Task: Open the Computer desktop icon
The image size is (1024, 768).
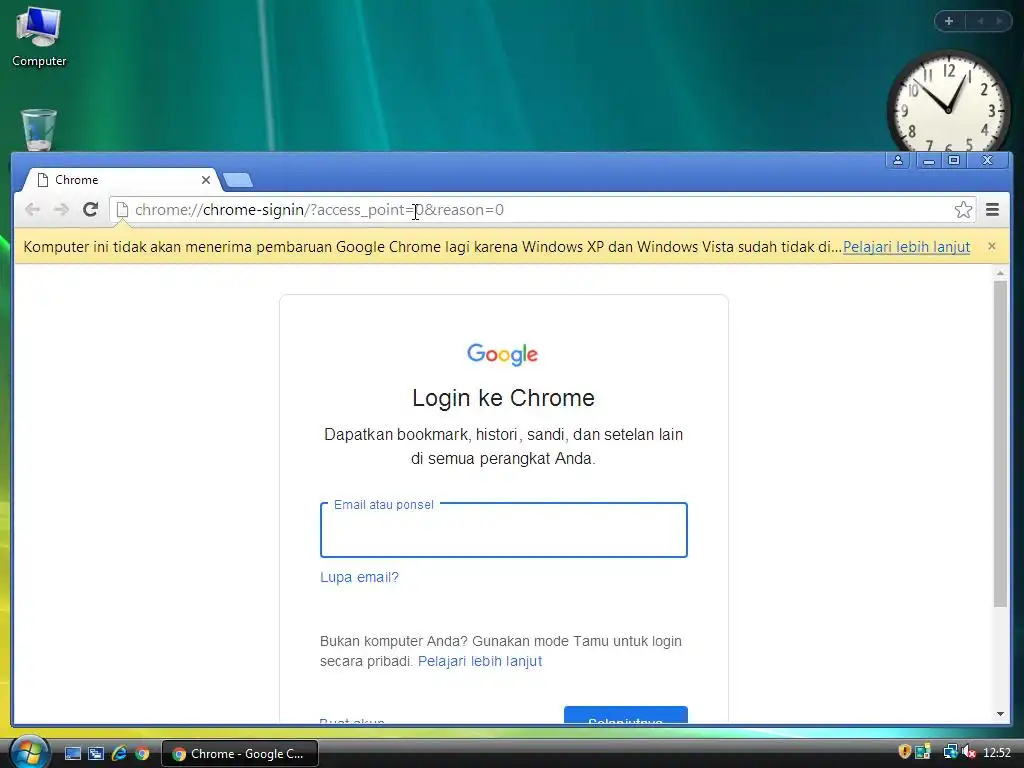Action: click(39, 37)
